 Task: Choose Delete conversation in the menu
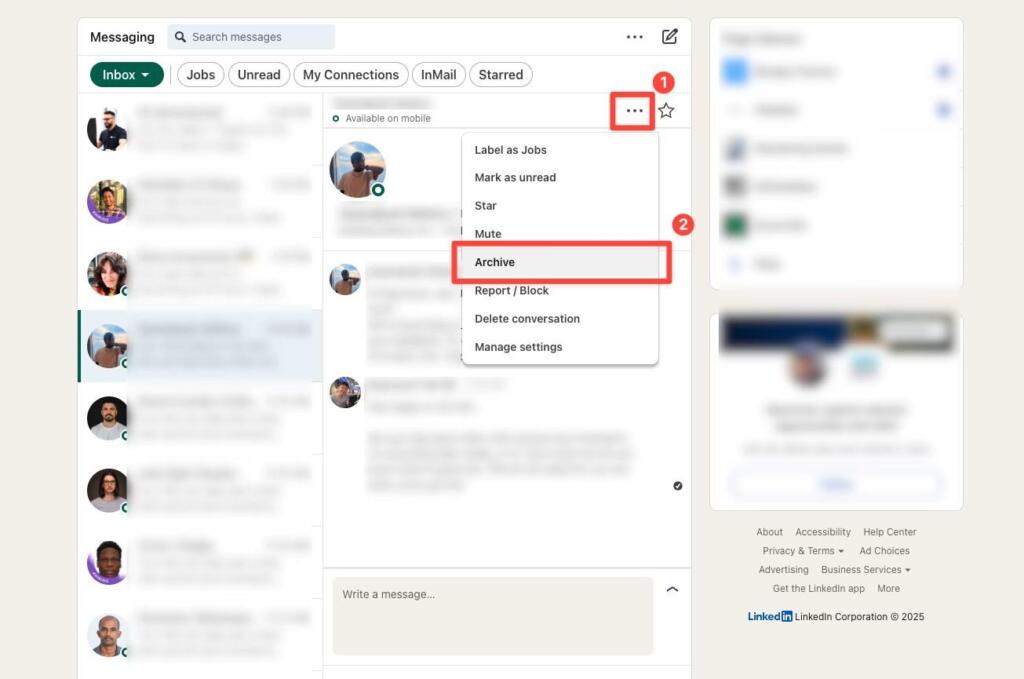pyautogui.click(x=527, y=319)
